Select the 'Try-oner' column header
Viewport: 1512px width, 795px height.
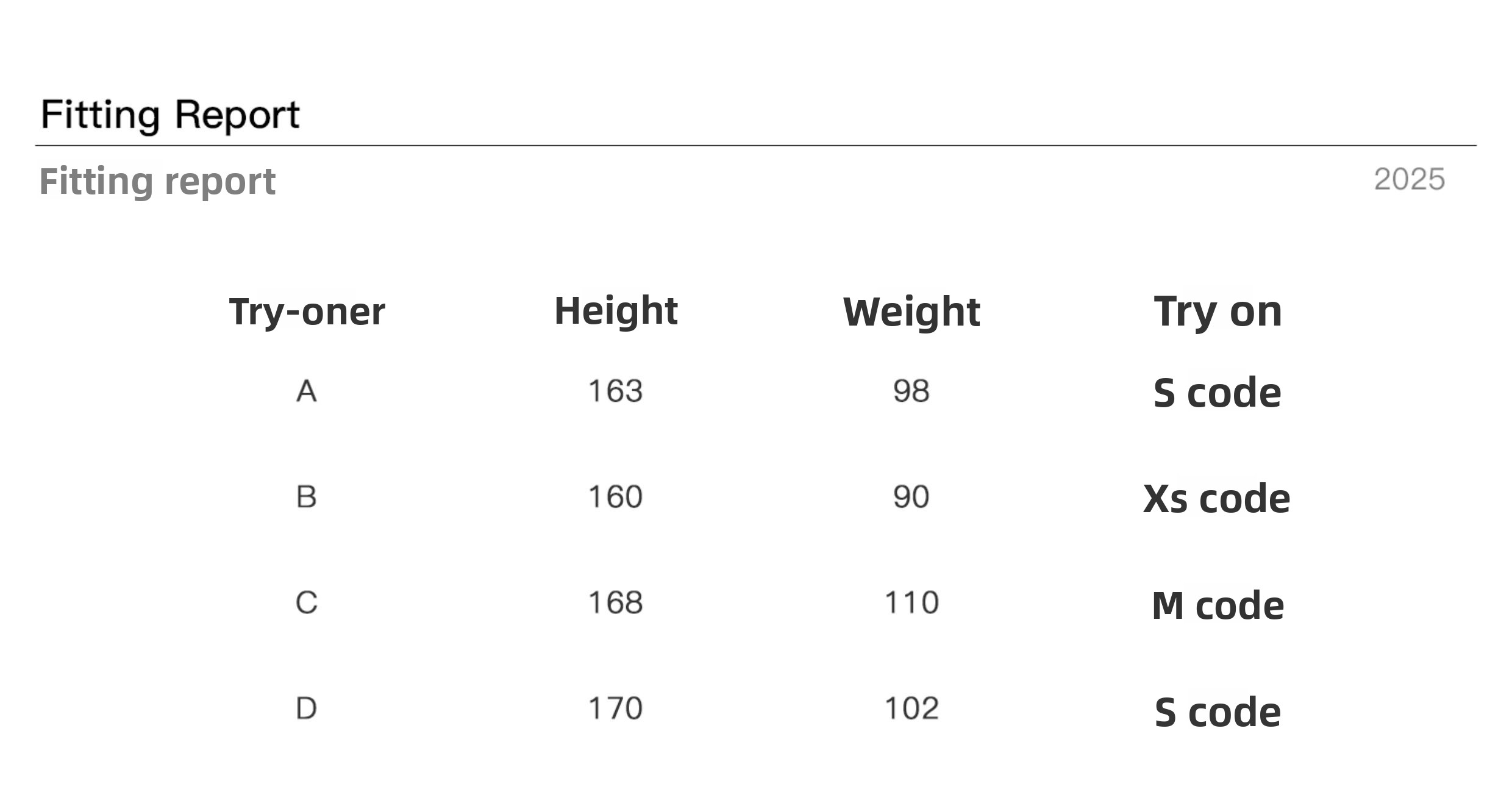(x=307, y=312)
